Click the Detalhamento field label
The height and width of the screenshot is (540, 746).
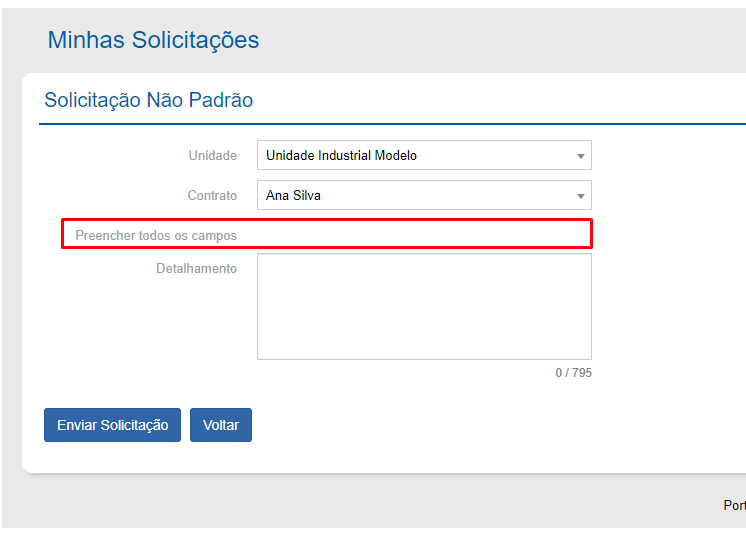point(196,268)
